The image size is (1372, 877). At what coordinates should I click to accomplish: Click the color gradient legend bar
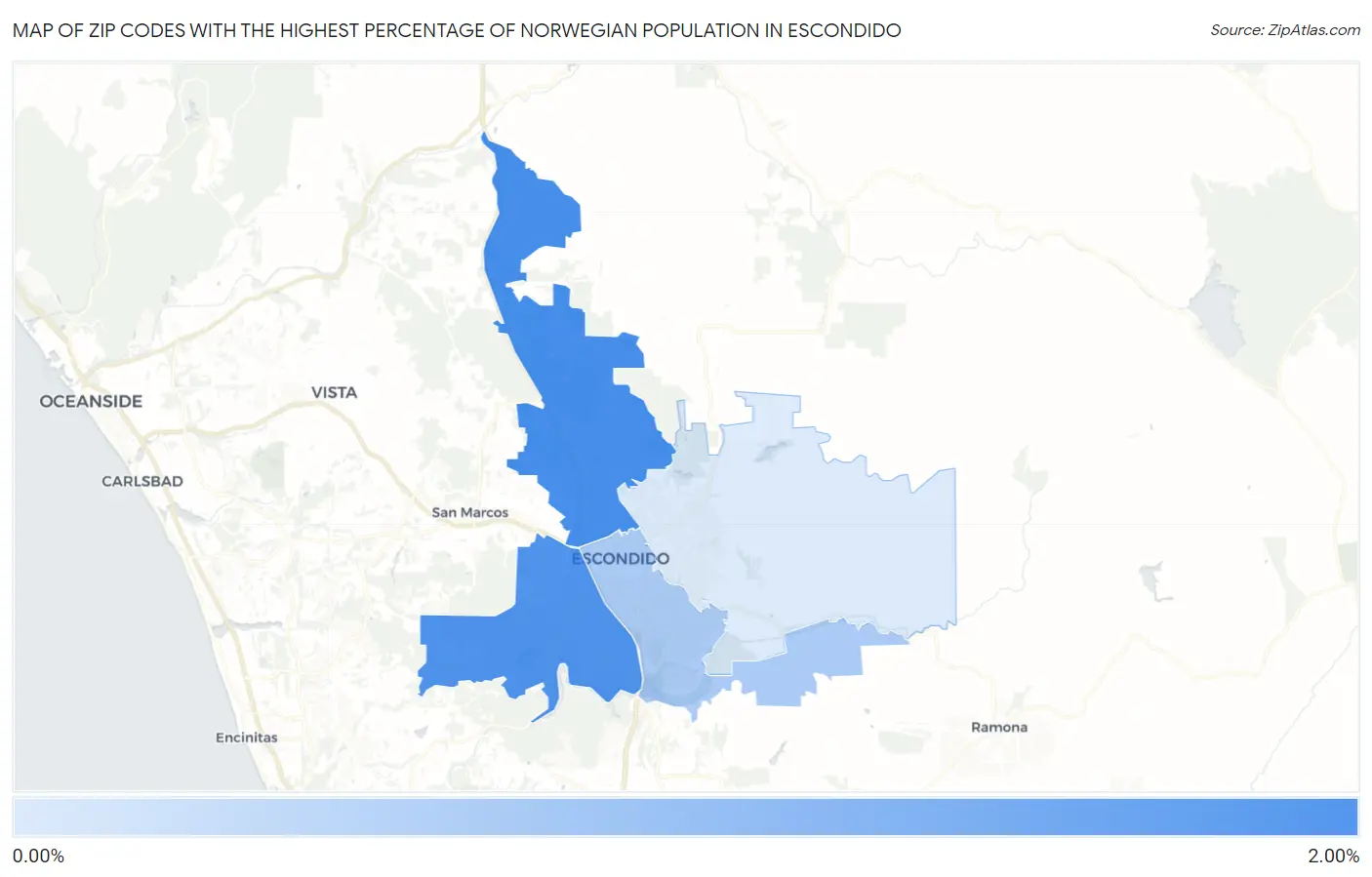click(x=685, y=817)
